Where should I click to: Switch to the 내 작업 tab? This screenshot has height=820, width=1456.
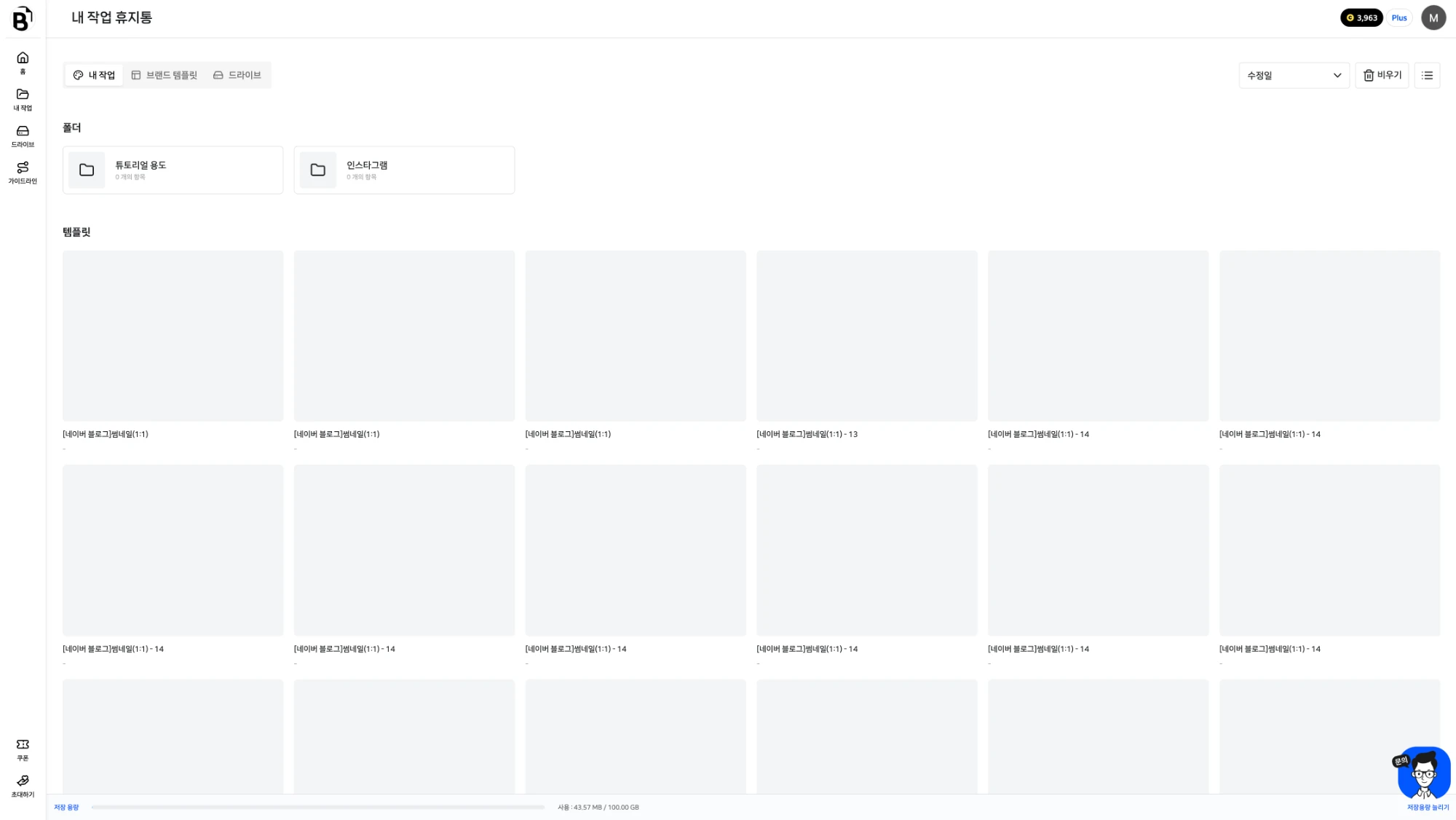[x=94, y=75]
